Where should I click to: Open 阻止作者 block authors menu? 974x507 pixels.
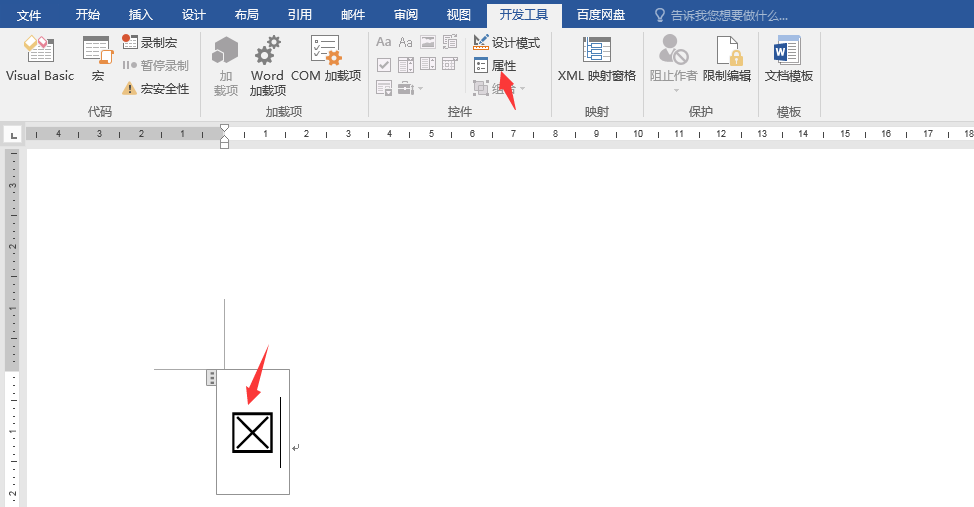(673, 63)
